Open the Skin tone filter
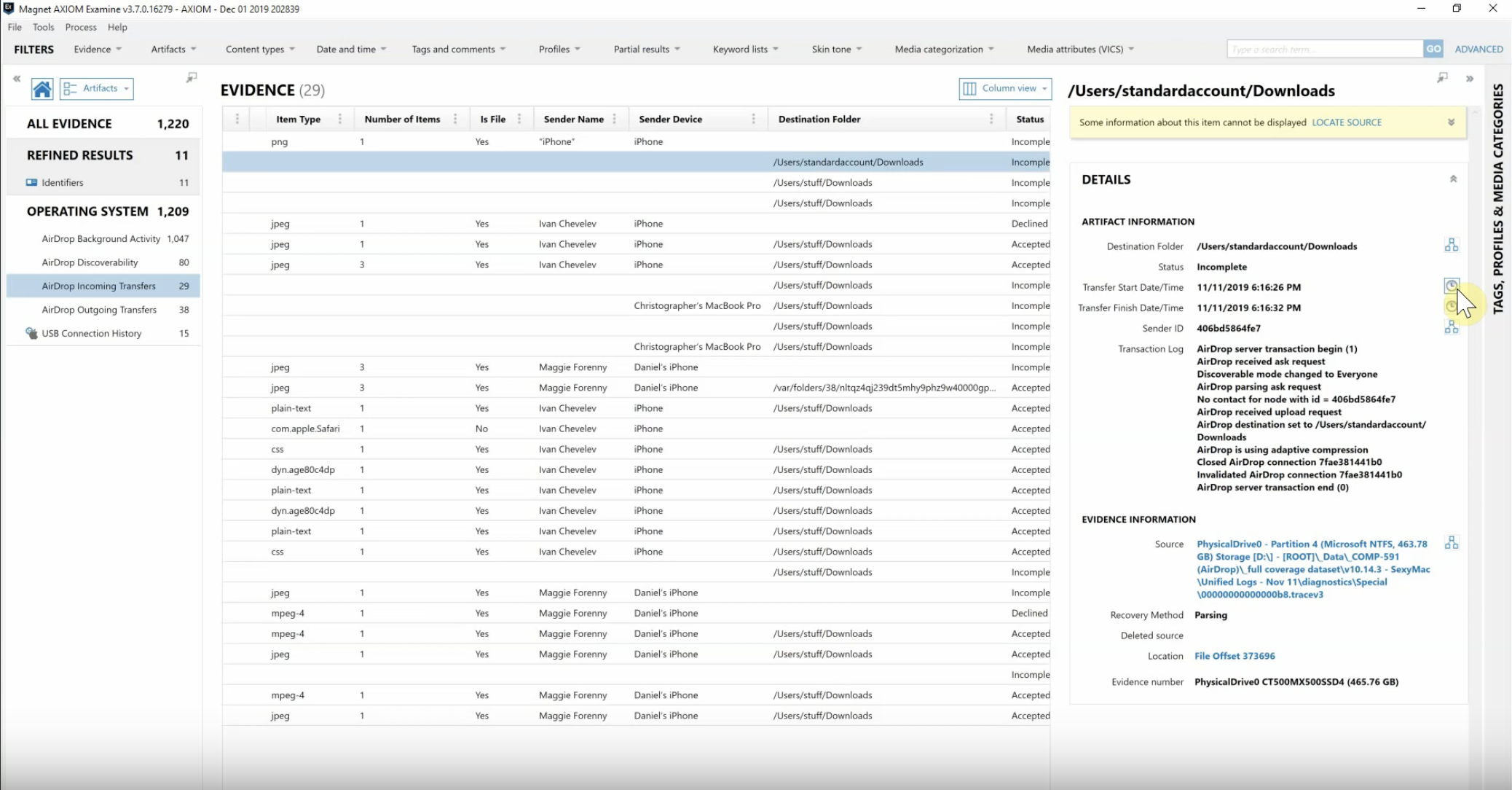This screenshot has height=790, width=1512. 837,49
